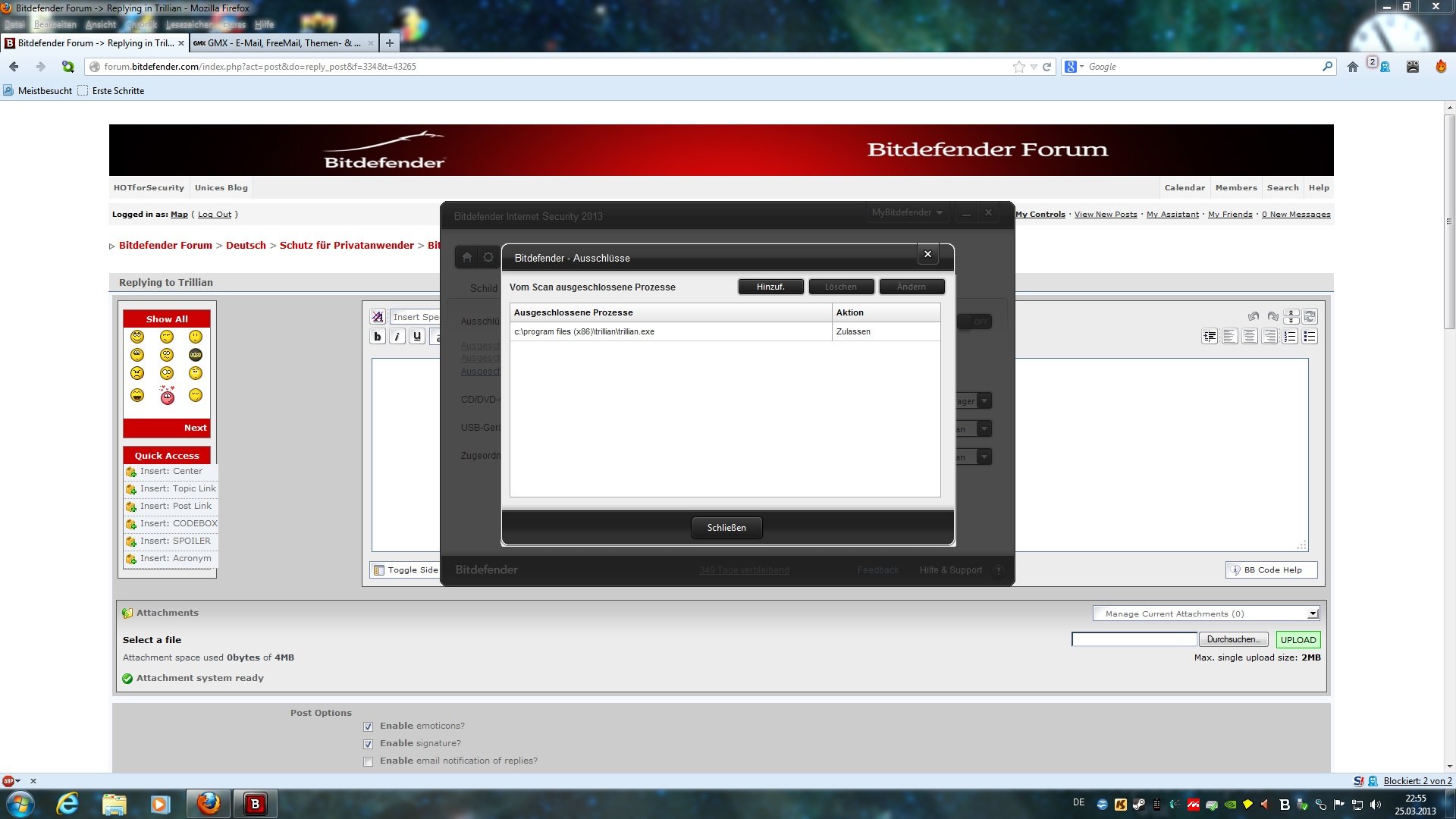
Task: Open BB Code Help
Action: point(1271,570)
